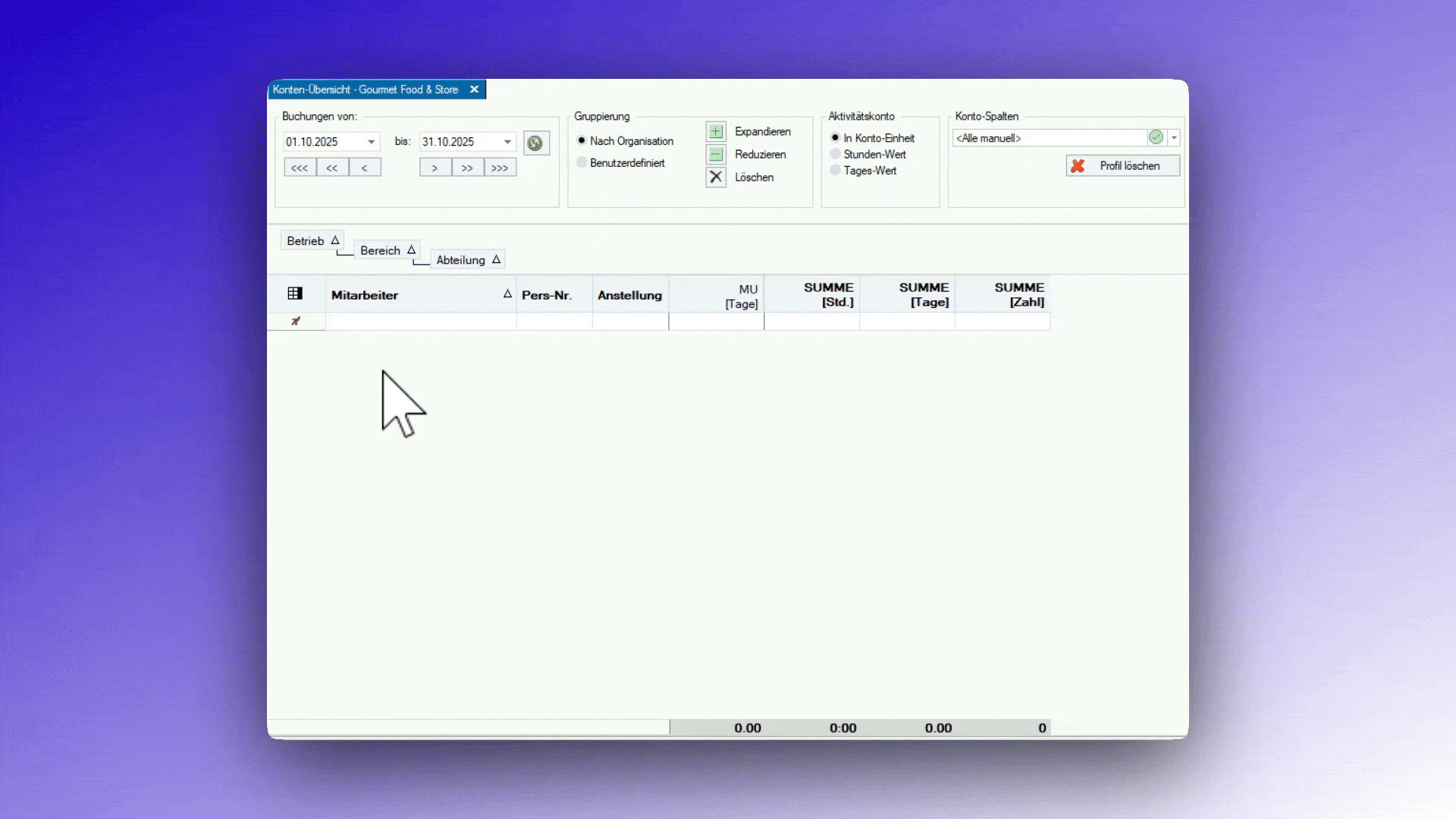Click the Profil löschen button
This screenshot has width=1456, height=819.
point(1122,165)
